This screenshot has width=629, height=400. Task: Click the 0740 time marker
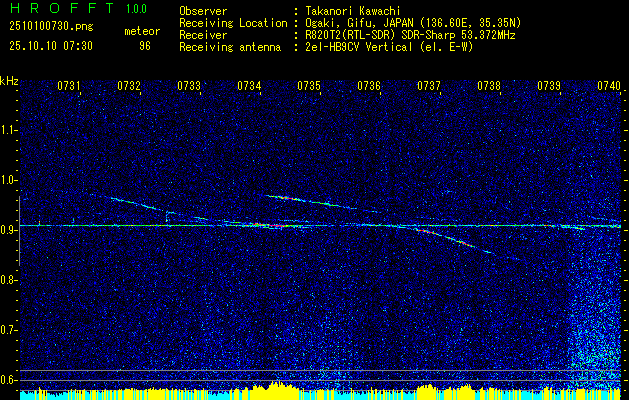(x=609, y=85)
